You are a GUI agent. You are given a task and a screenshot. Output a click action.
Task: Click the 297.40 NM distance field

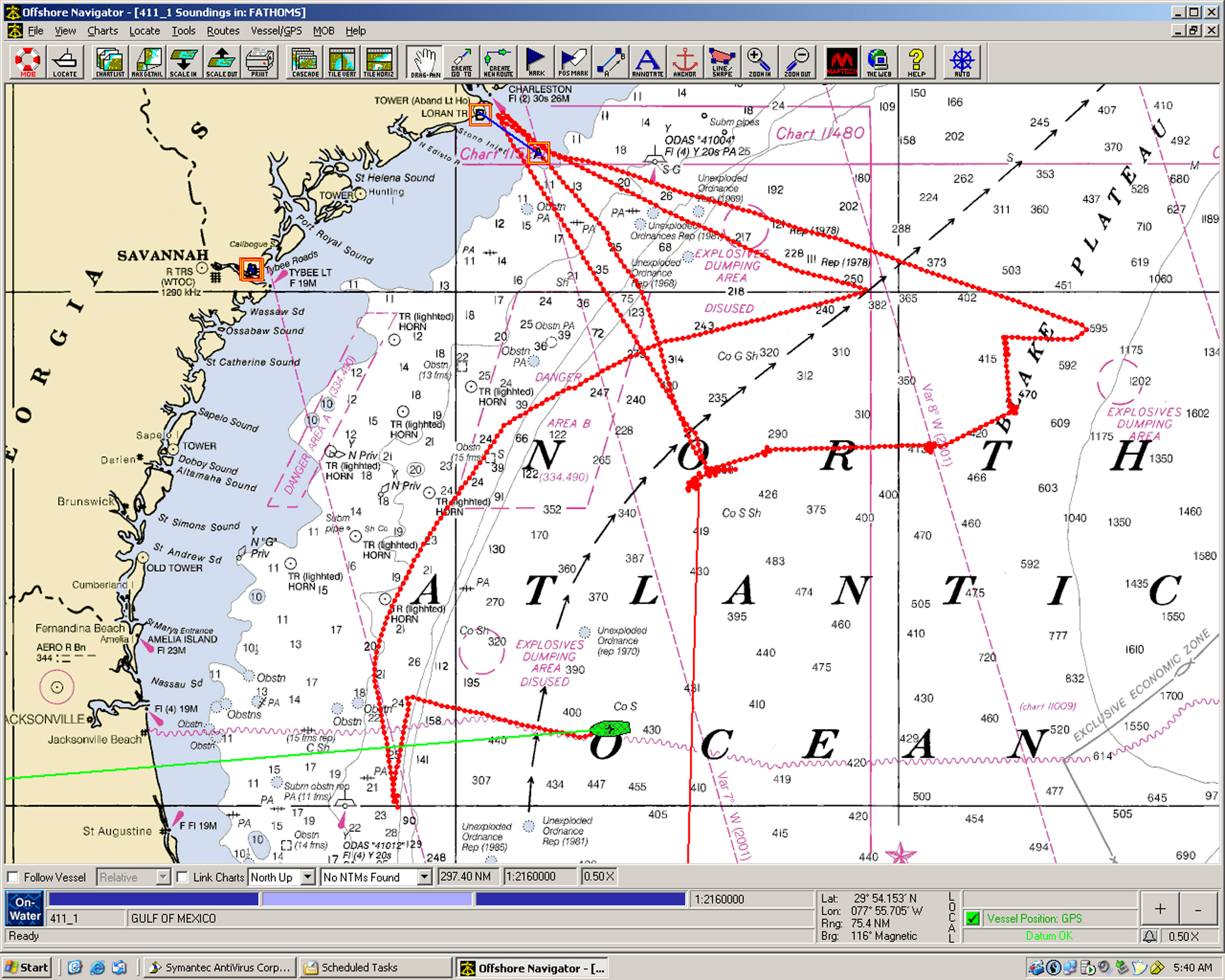(x=468, y=877)
